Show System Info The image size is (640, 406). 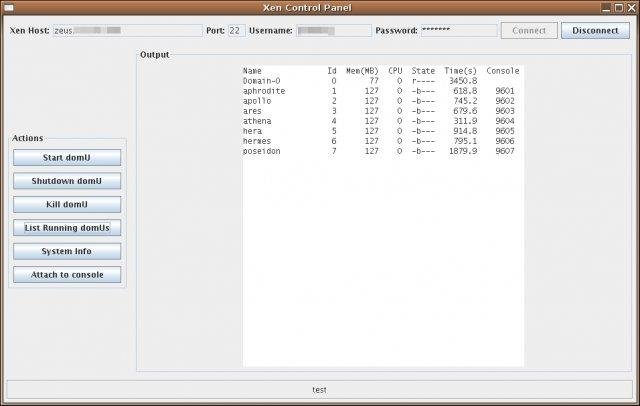[67, 251]
